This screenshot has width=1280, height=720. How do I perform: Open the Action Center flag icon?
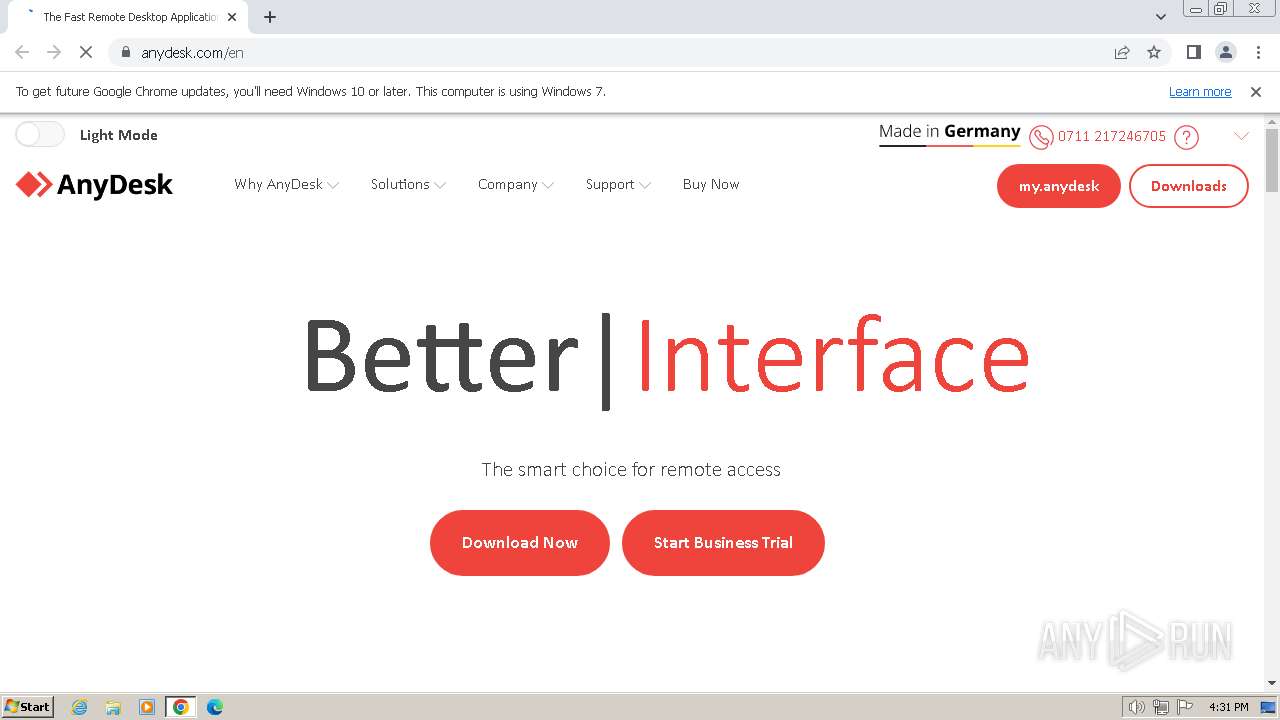[x=1185, y=707]
